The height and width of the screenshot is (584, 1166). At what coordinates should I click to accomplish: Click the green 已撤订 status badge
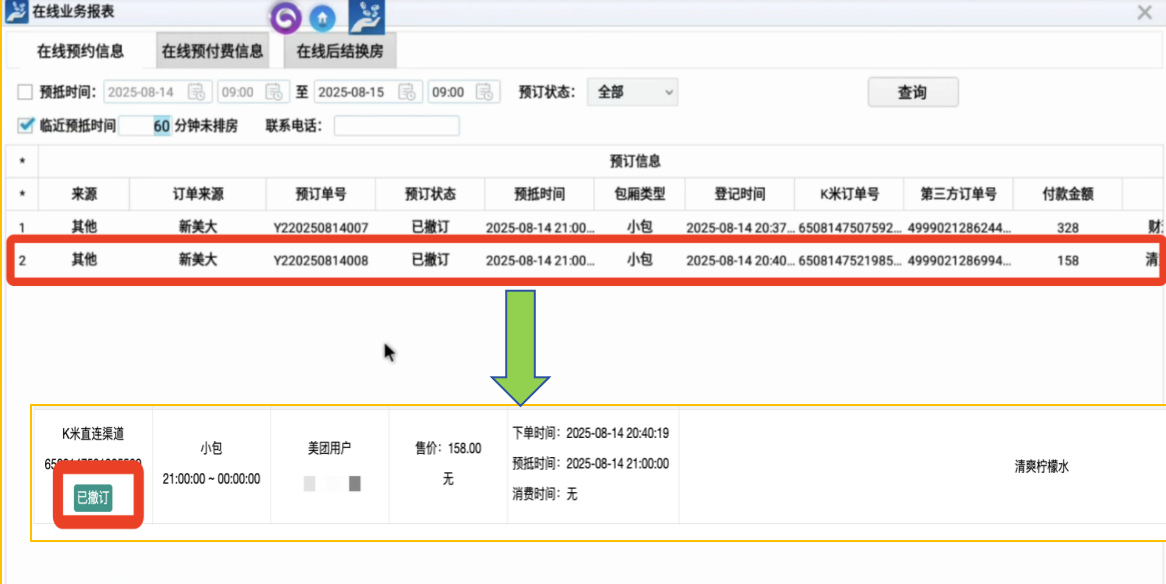(x=92, y=497)
